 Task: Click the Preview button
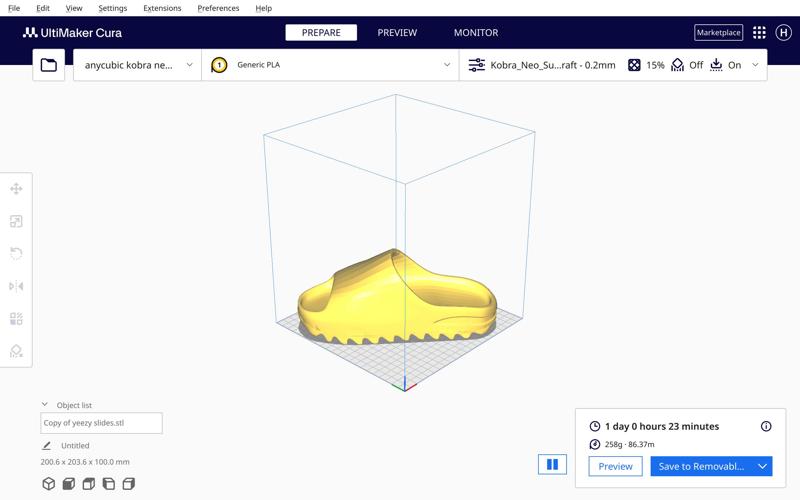coord(615,466)
